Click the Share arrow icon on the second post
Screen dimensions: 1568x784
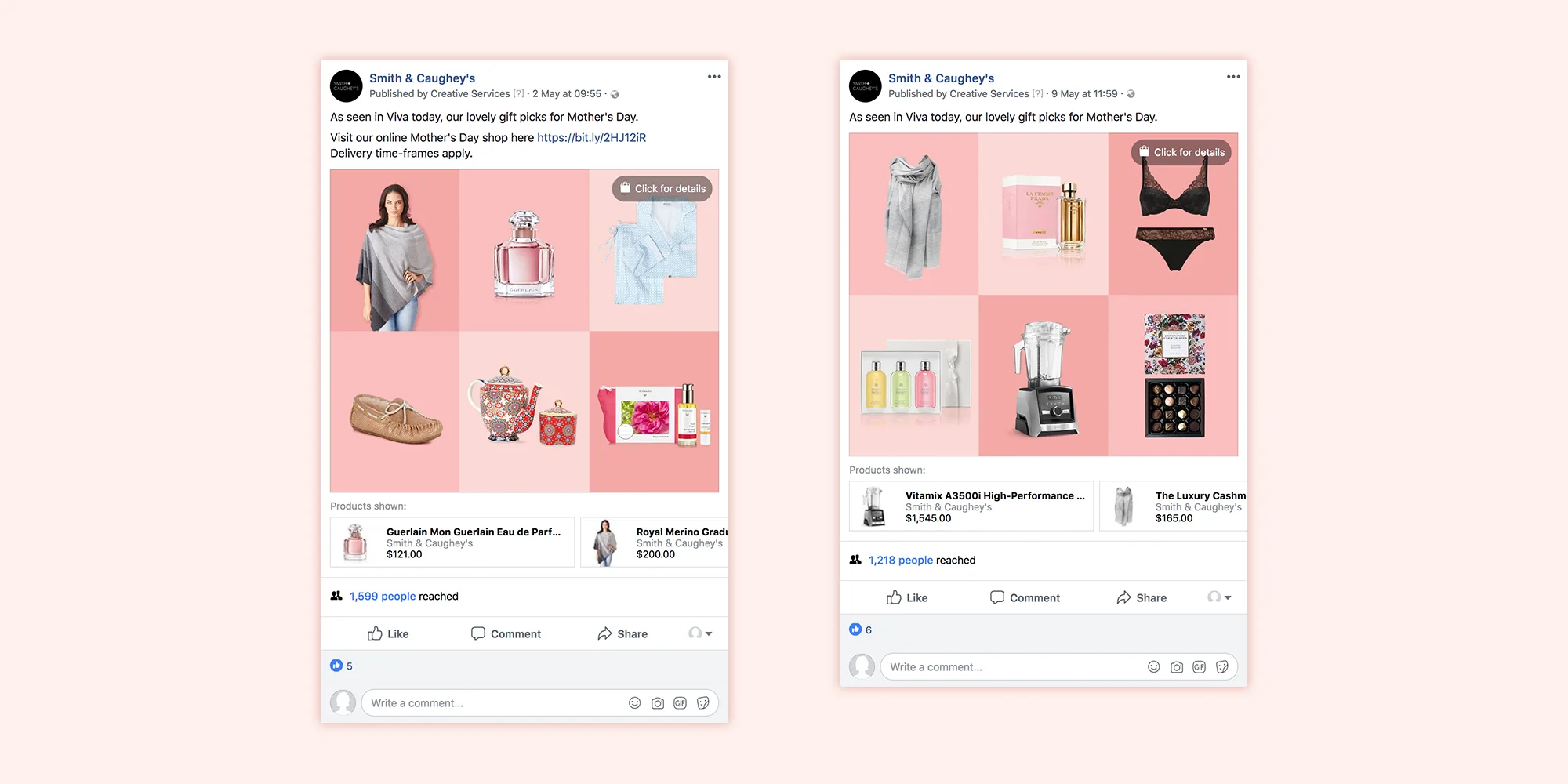click(x=1122, y=597)
